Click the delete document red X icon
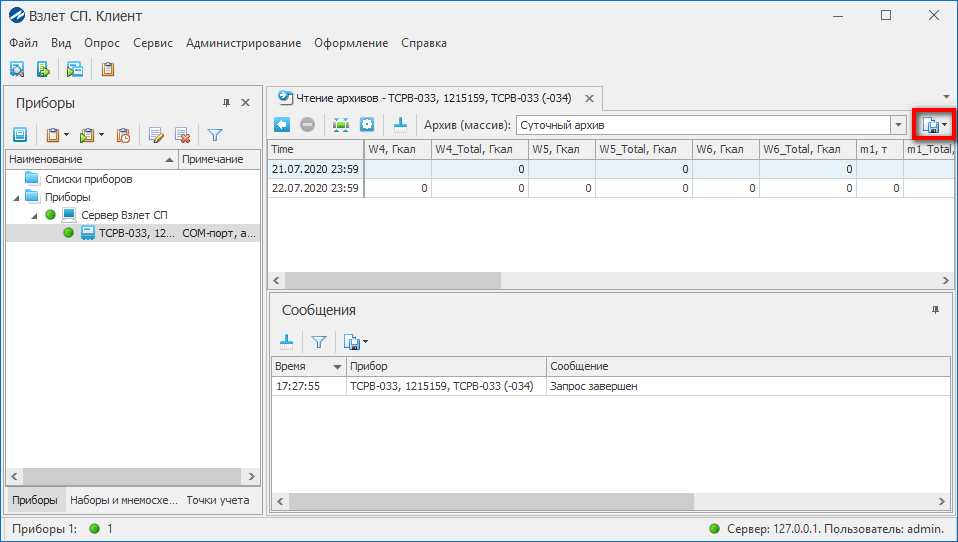This screenshot has height=542, width=958. (182, 135)
